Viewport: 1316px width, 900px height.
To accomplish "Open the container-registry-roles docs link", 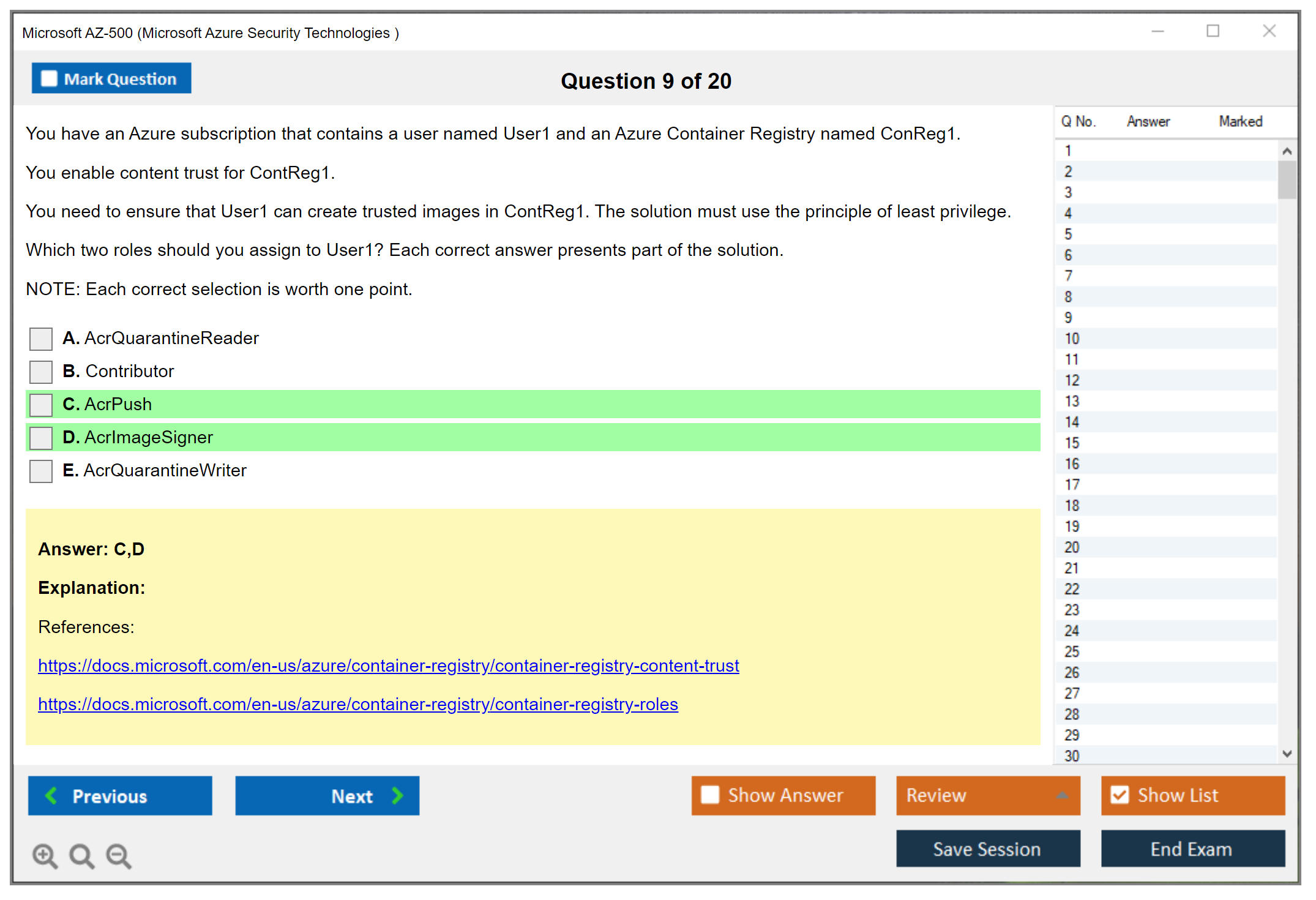I will tap(357, 704).
